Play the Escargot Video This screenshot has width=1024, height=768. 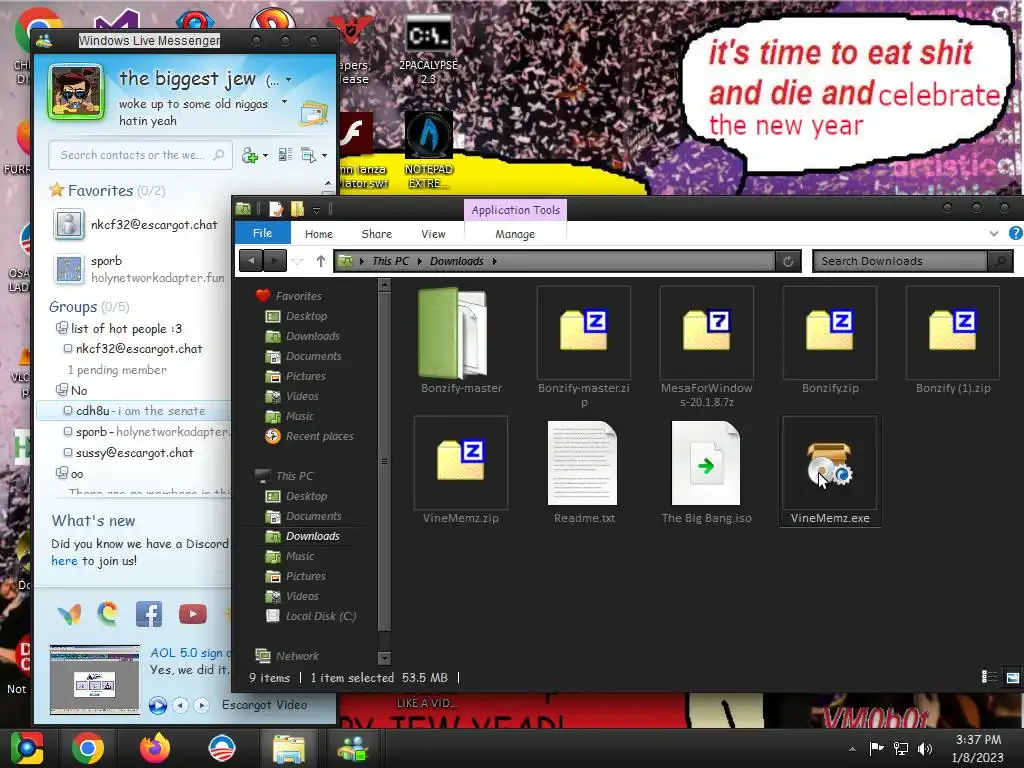pyautogui.click(x=157, y=705)
